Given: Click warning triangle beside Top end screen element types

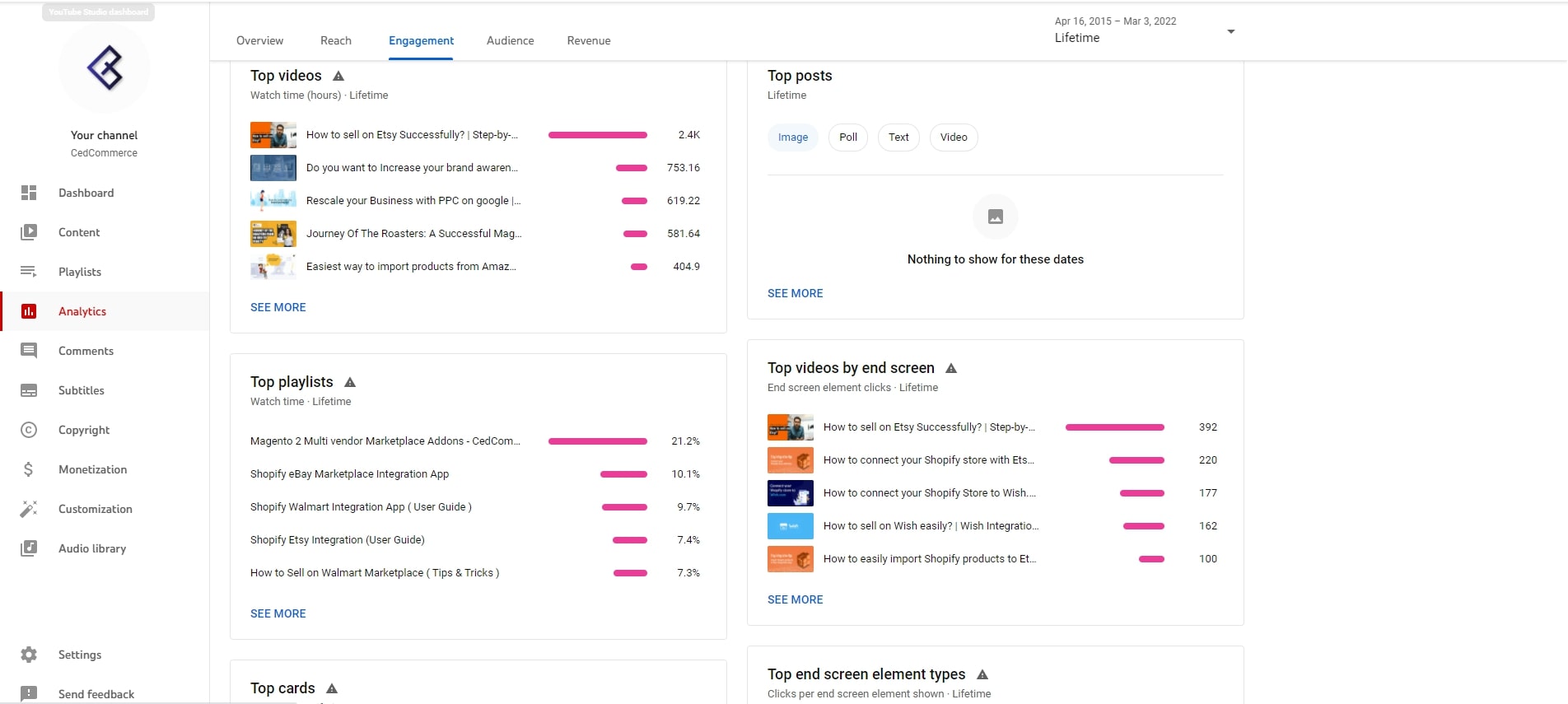Looking at the screenshot, I should [x=982, y=674].
